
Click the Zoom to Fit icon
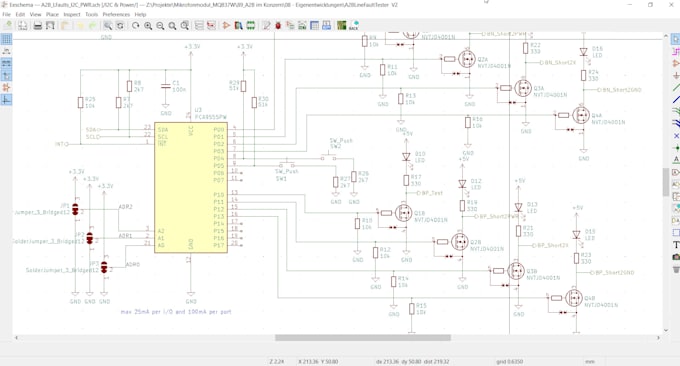click(172, 26)
